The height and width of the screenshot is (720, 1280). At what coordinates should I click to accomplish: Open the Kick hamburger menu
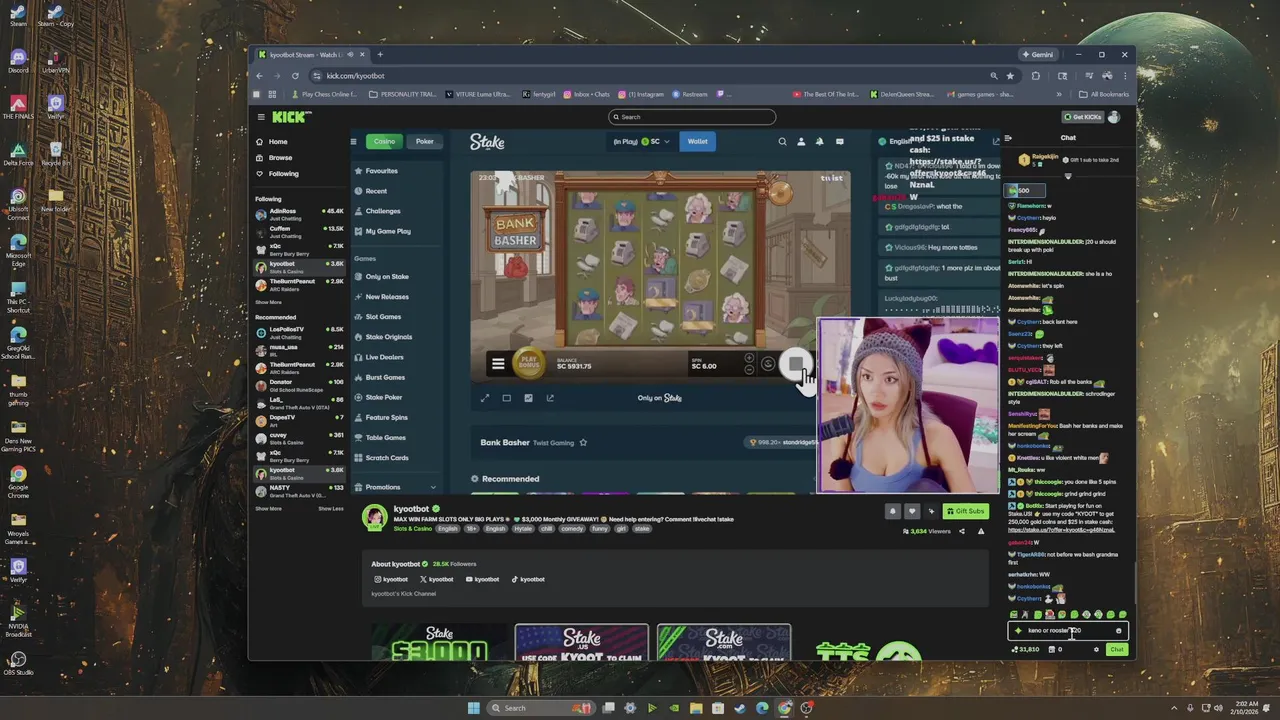(261, 117)
